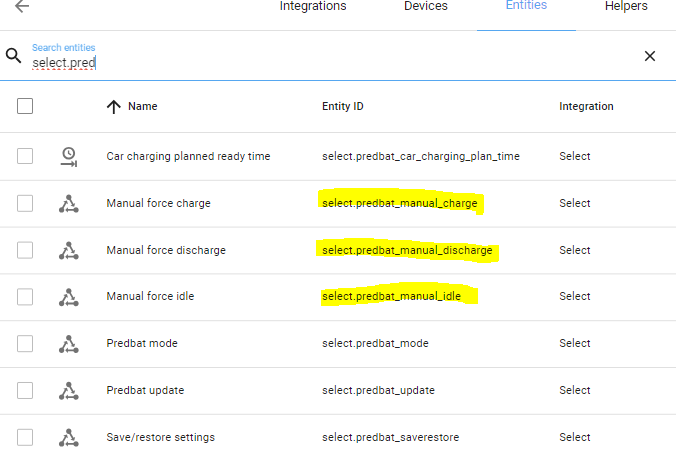Check the Manual force discharge row
The width and height of the screenshot is (676, 455).
coord(25,250)
